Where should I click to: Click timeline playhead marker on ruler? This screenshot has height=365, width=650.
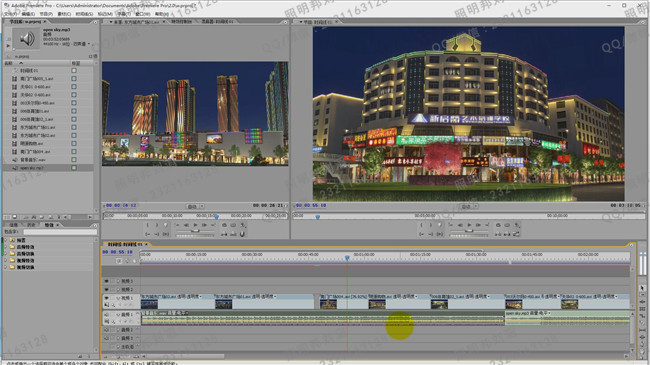coord(347,258)
